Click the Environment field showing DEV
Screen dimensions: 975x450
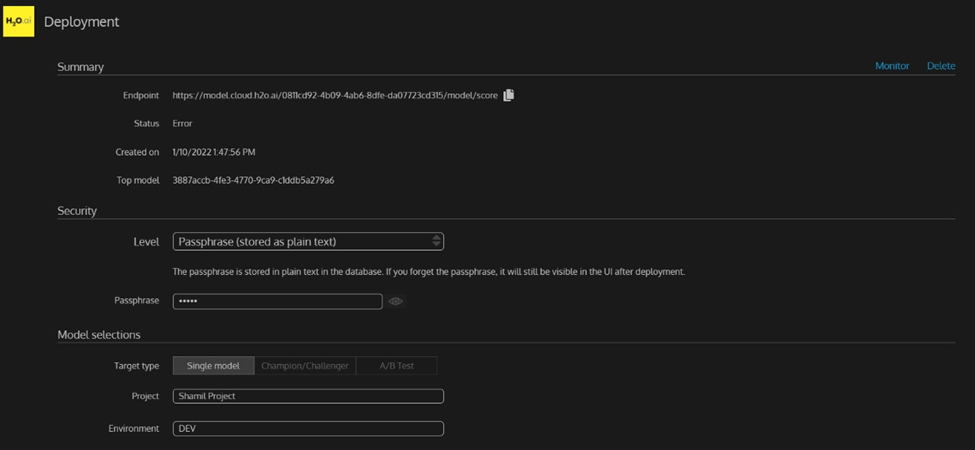pyautogui.click(x=308, y=428)
